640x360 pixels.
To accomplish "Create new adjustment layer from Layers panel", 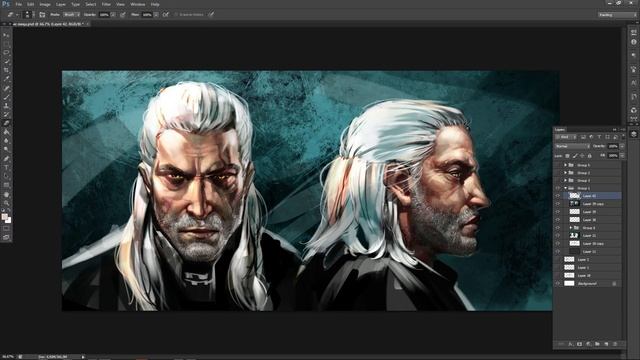I will (x=588, y=344).
